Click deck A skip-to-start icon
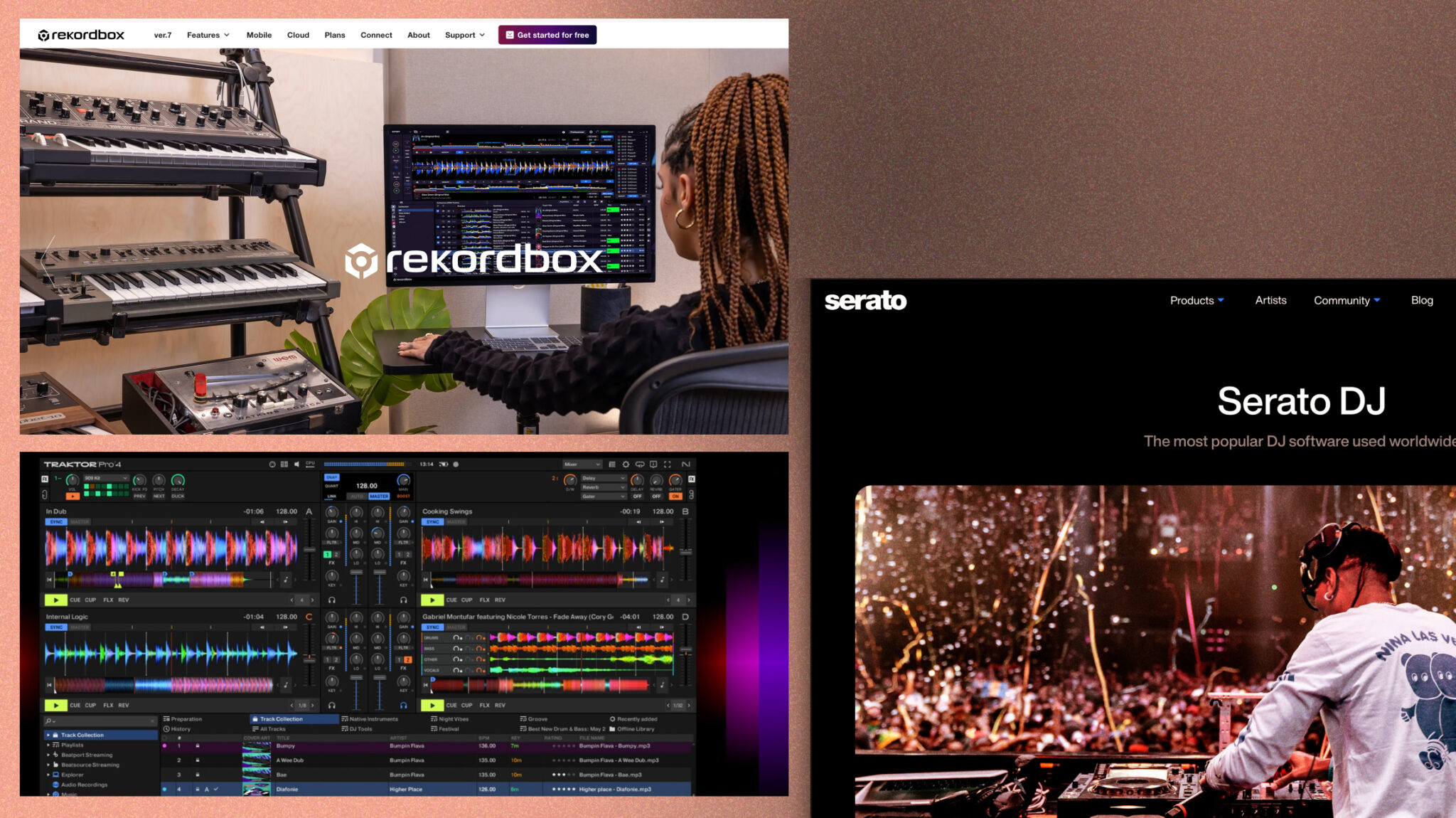This screenshot has height=818, width=1456. tap(49, 580)
